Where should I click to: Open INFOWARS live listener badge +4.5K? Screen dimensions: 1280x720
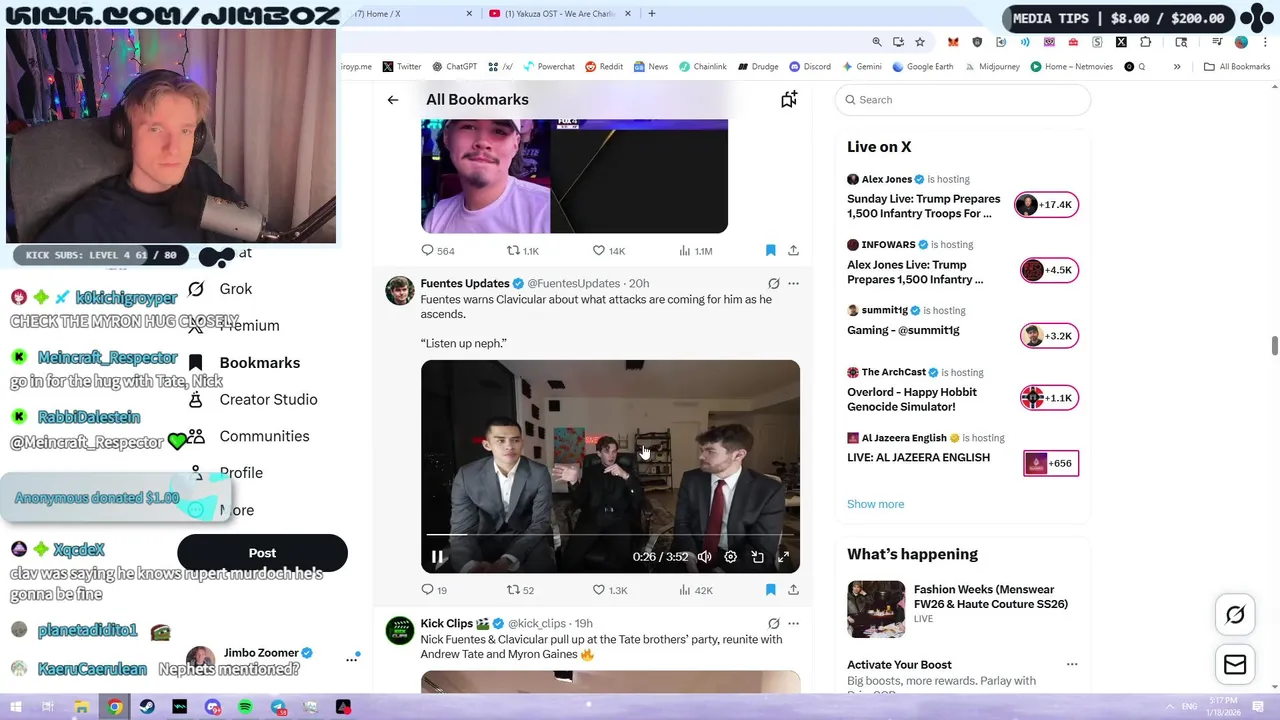point(1047,270)
